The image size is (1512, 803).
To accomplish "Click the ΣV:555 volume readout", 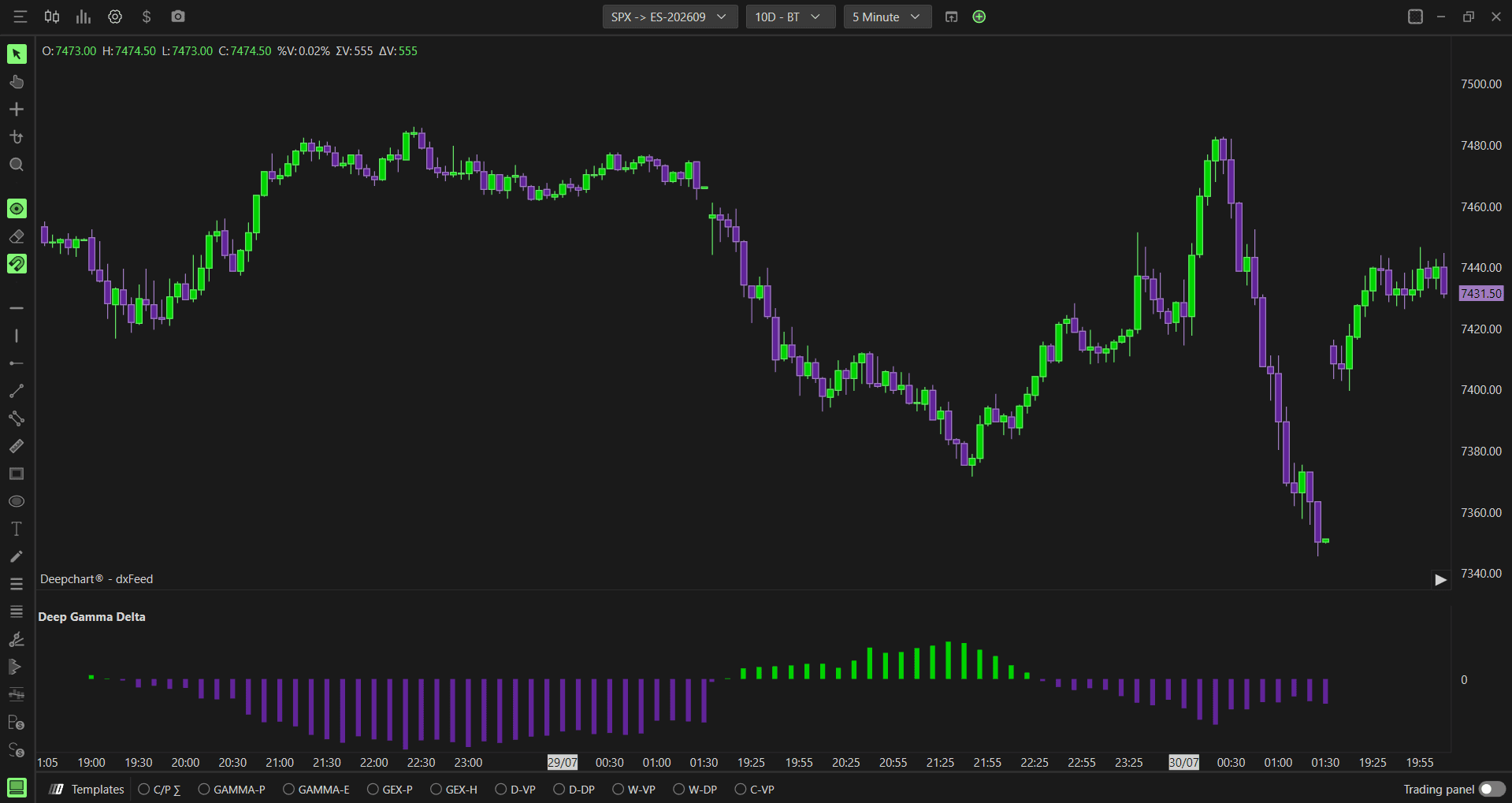I will [354, 51].
